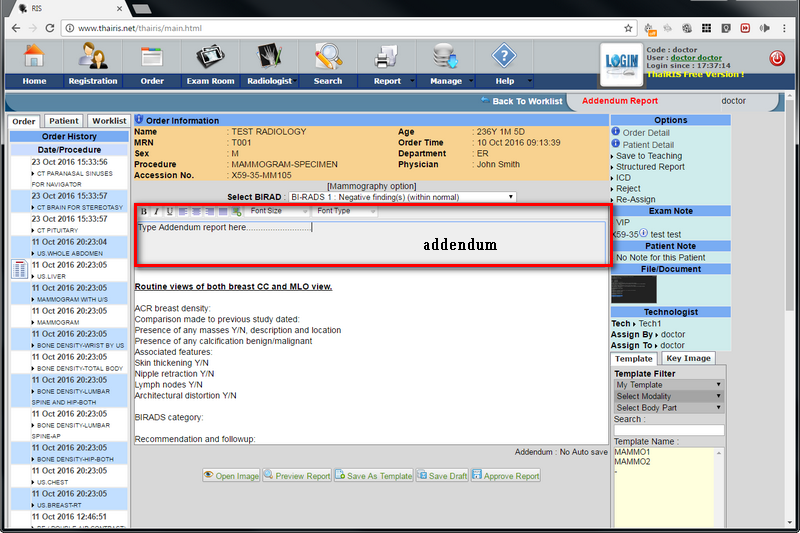
Task: Click the Order Detail info icon
Action: click(x=616, y=132)
